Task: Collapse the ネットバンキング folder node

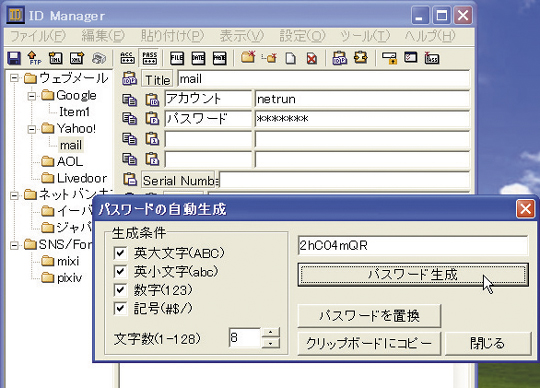Action: click(14, 196)
